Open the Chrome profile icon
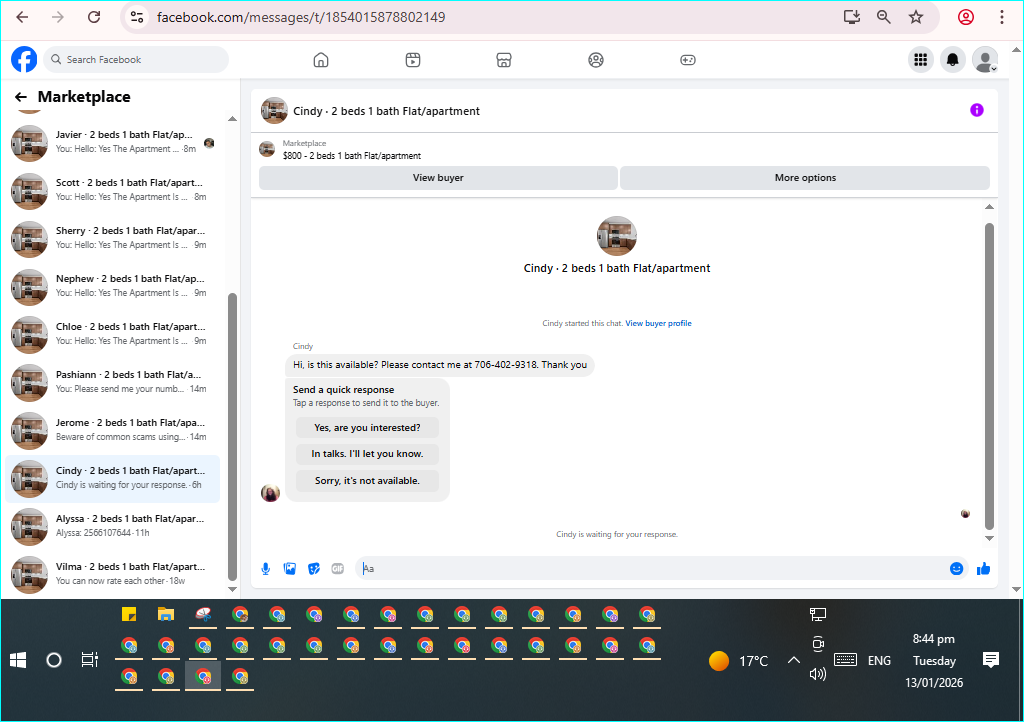This screenshot has width=1024, height=722. click(x=966, y=17)
